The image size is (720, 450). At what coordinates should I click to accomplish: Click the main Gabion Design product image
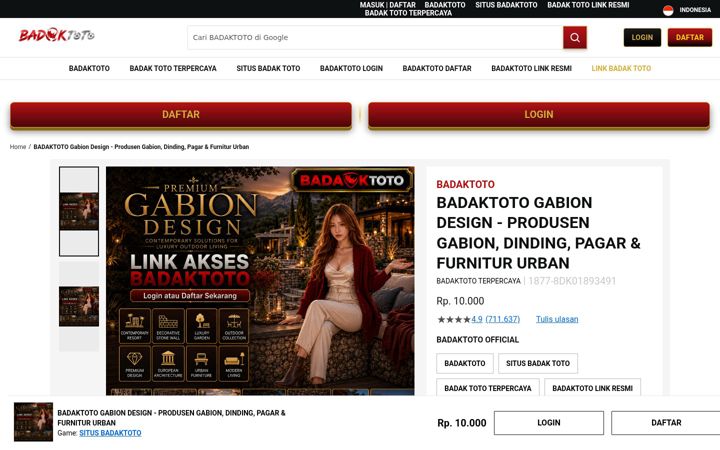(x=260, y=281)
